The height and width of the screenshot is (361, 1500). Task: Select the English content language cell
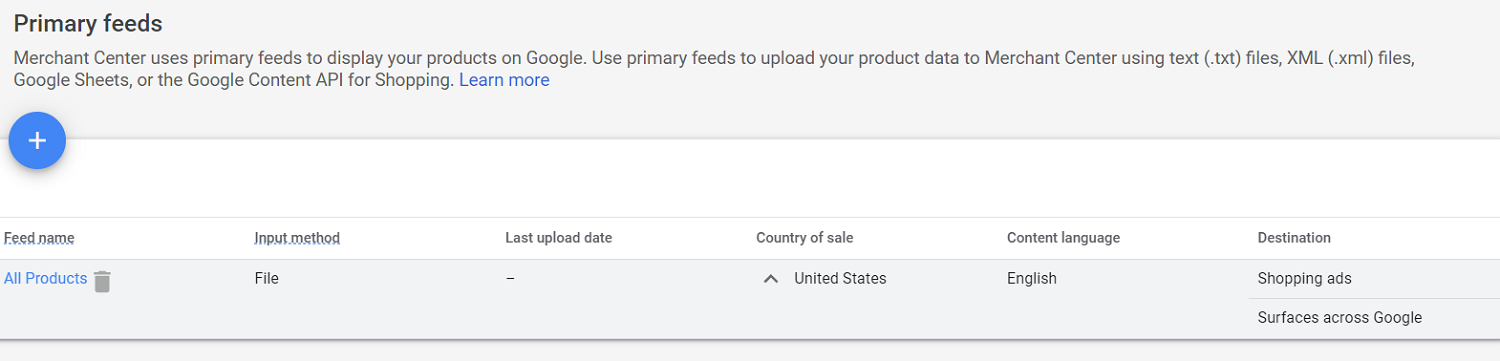1032,279
